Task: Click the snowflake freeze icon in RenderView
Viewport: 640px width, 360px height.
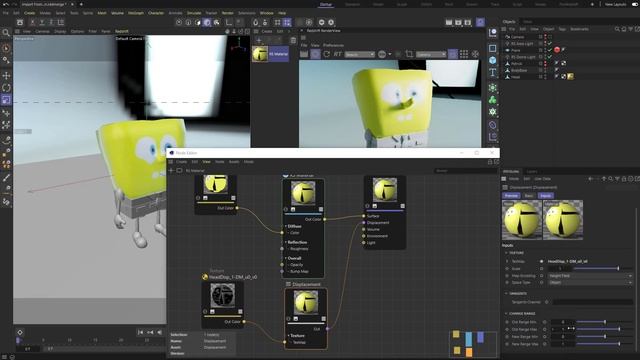Action: coord(476,54)
